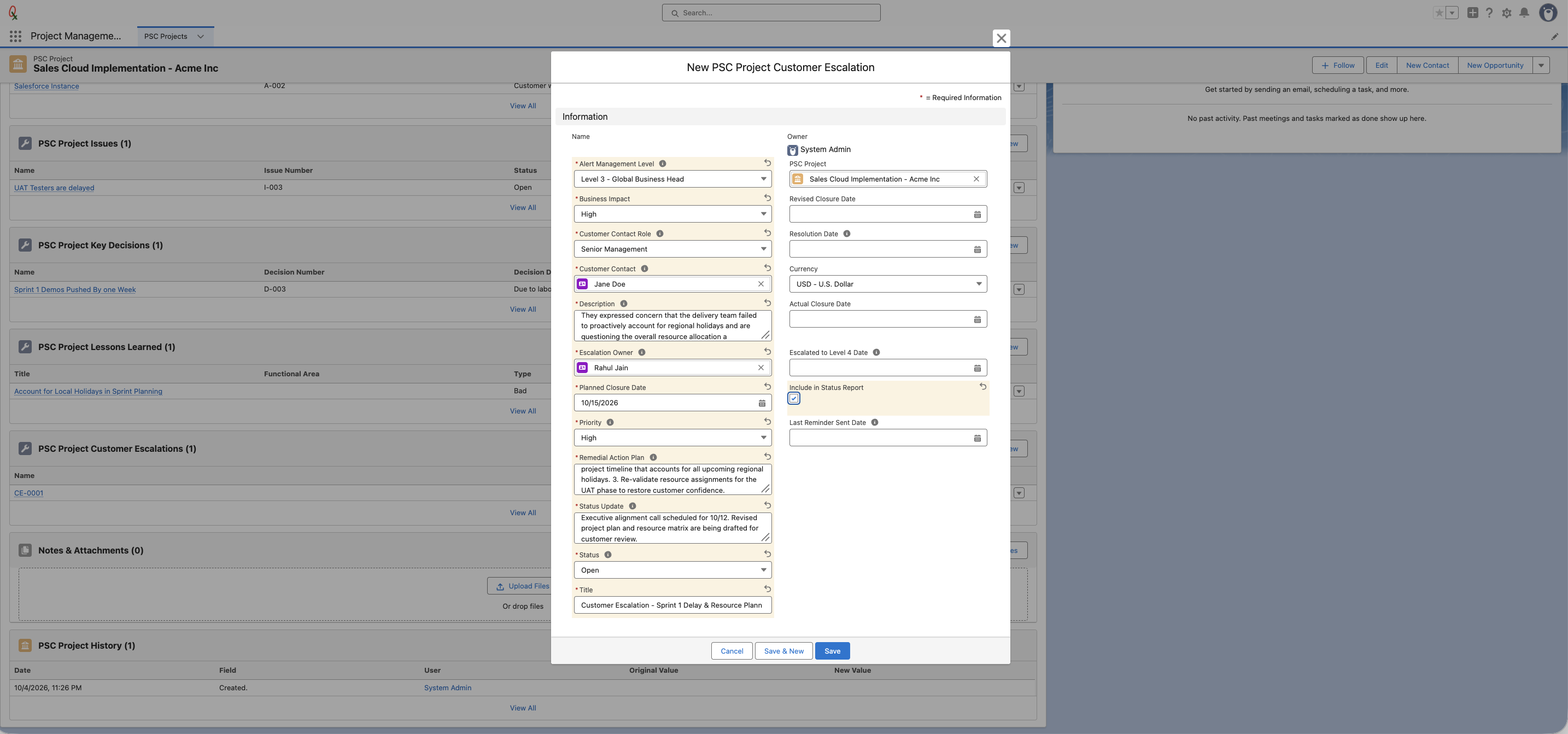Open Escalated to Level 4 Date calendar
The image size is (1568, 734).
[977, 368]
